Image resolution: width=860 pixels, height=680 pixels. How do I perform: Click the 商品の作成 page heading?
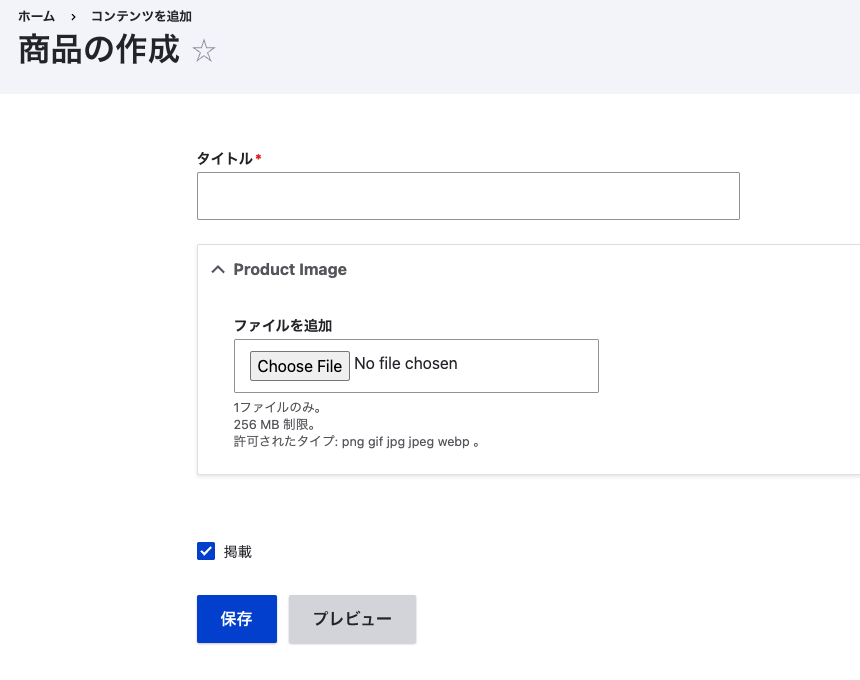pyautogui.click(x=99, y=49)
